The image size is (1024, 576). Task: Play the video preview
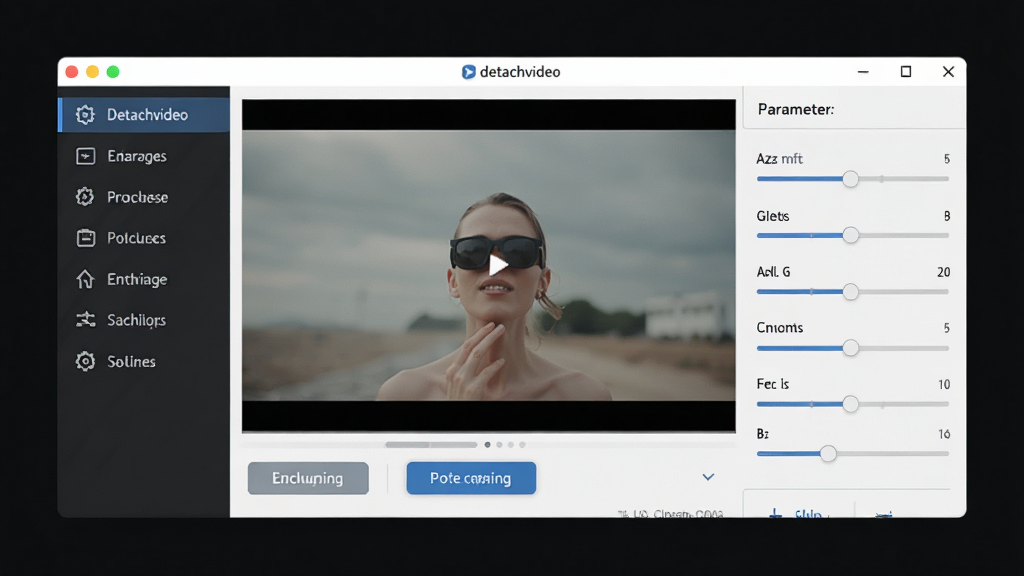click(x=498, y=264)
